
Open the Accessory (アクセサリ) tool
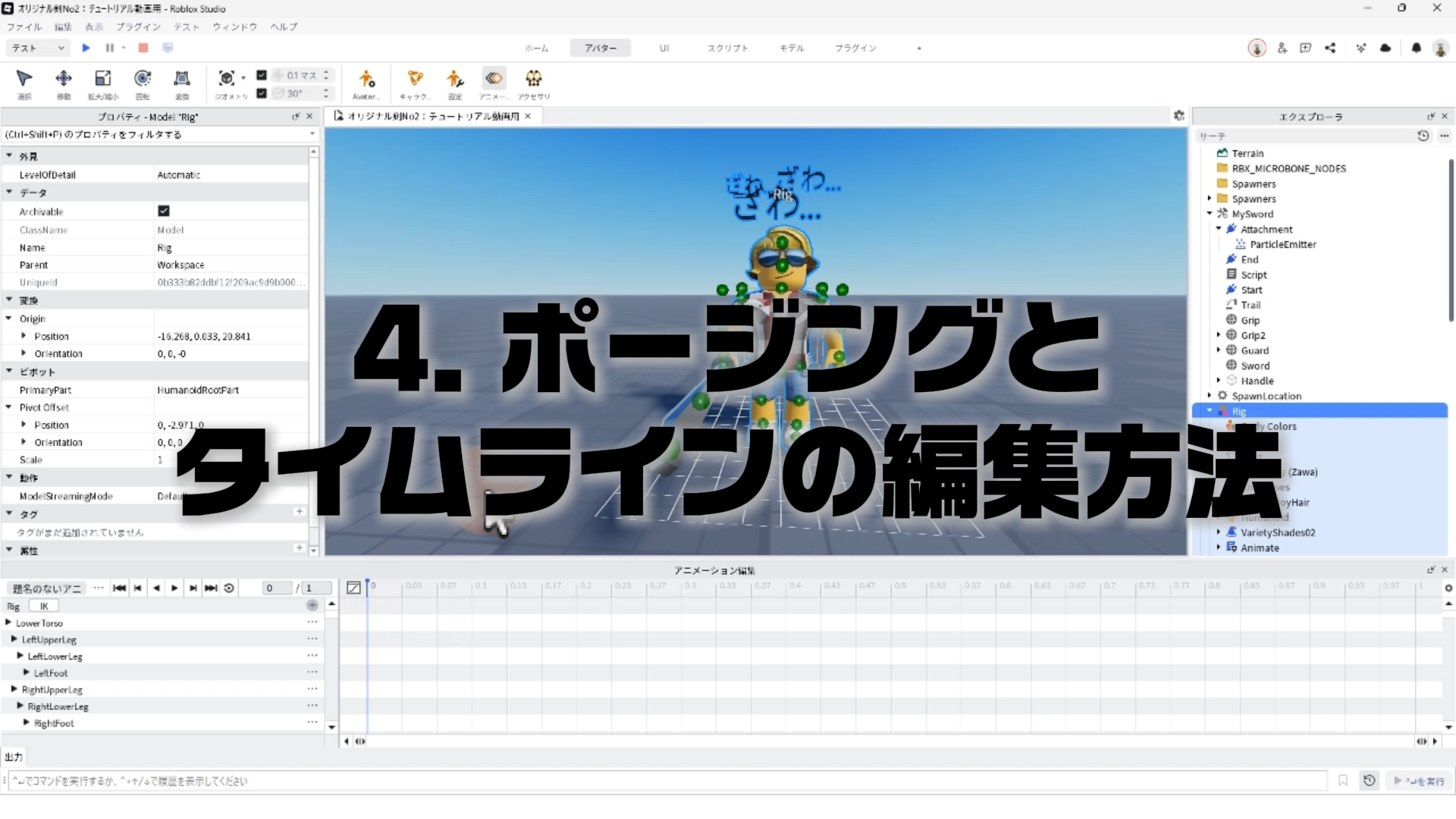click(534, 79)
